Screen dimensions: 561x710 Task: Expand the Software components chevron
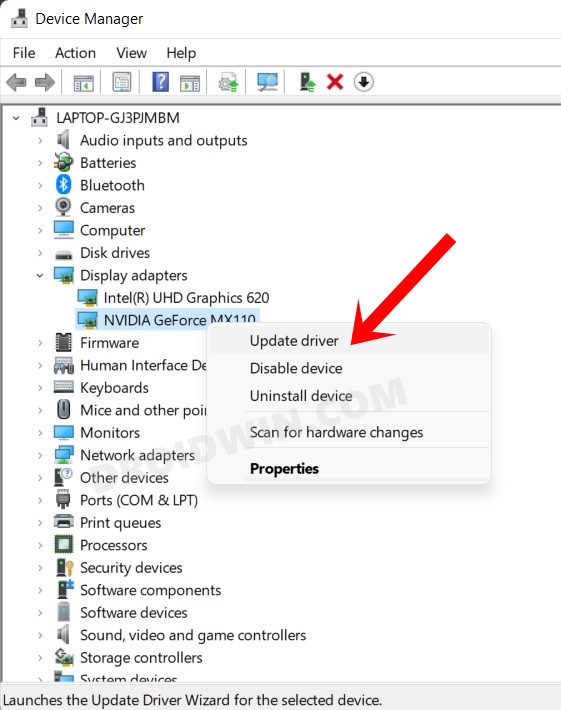[x=40, y=590]
